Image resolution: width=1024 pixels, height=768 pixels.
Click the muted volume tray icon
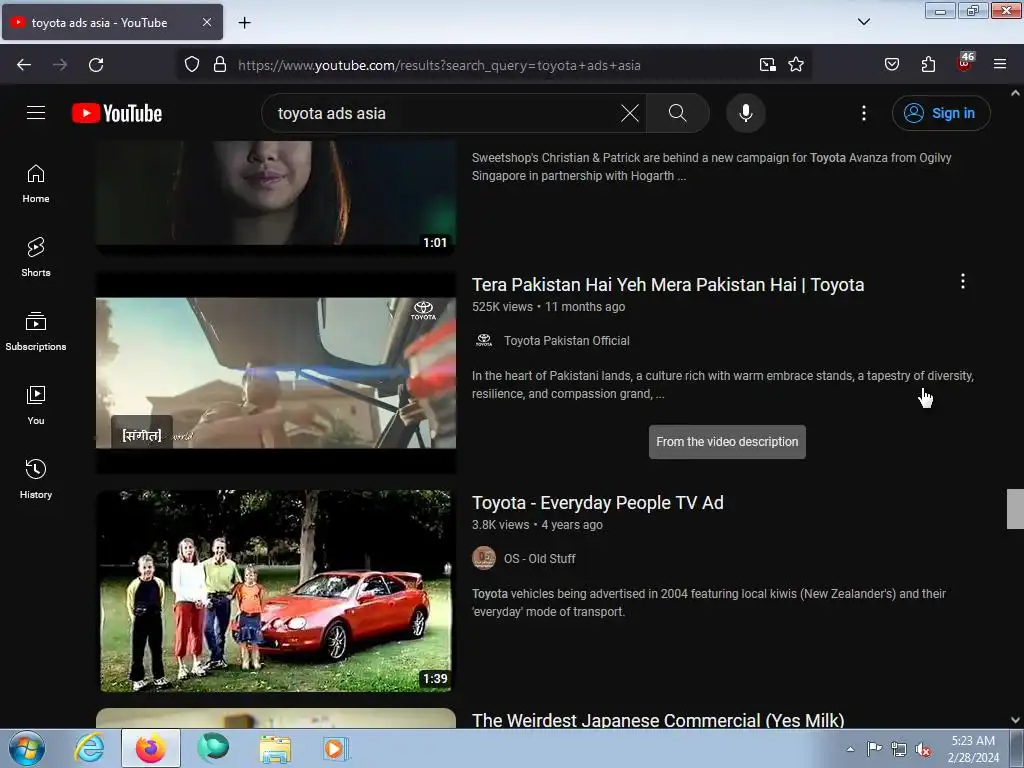coord(923,749)
